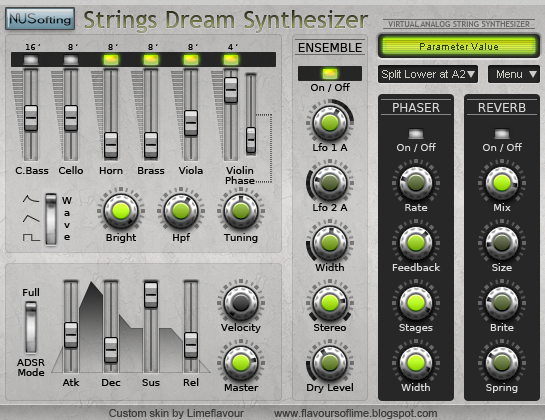The image size is (545, 420).
Task: Flip the Full ADSR Mode switch
Action: click(x=31, y=327)
